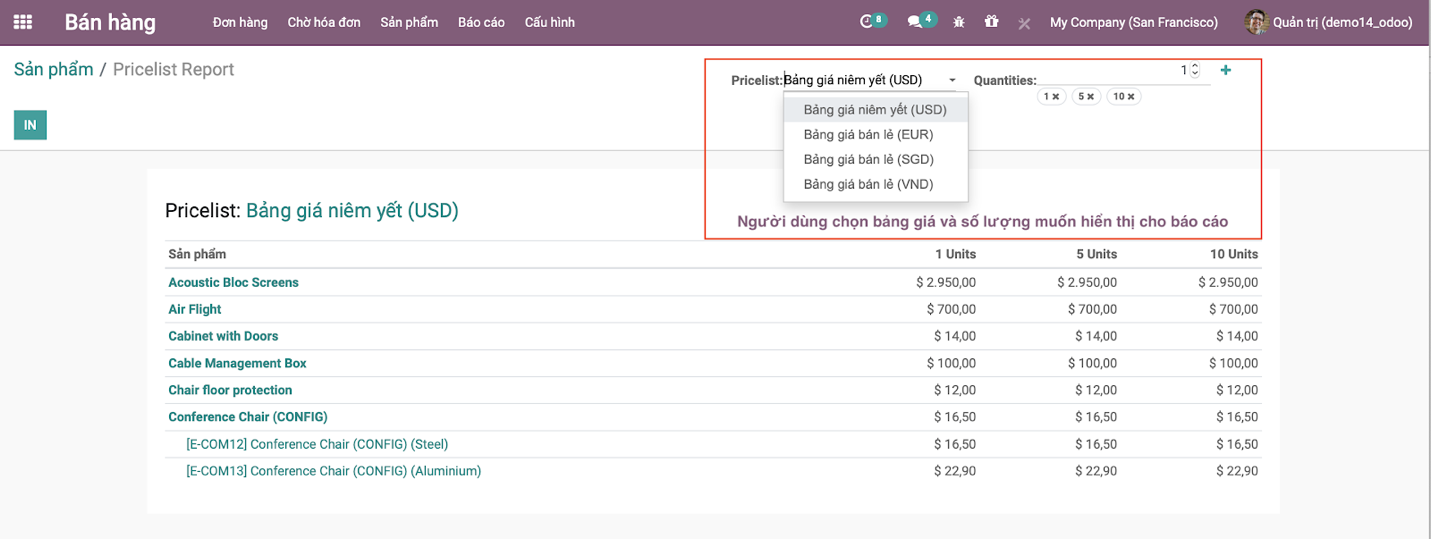Click the crossed tools icon
1431x539 pixels.
(x=1024, y=23)
